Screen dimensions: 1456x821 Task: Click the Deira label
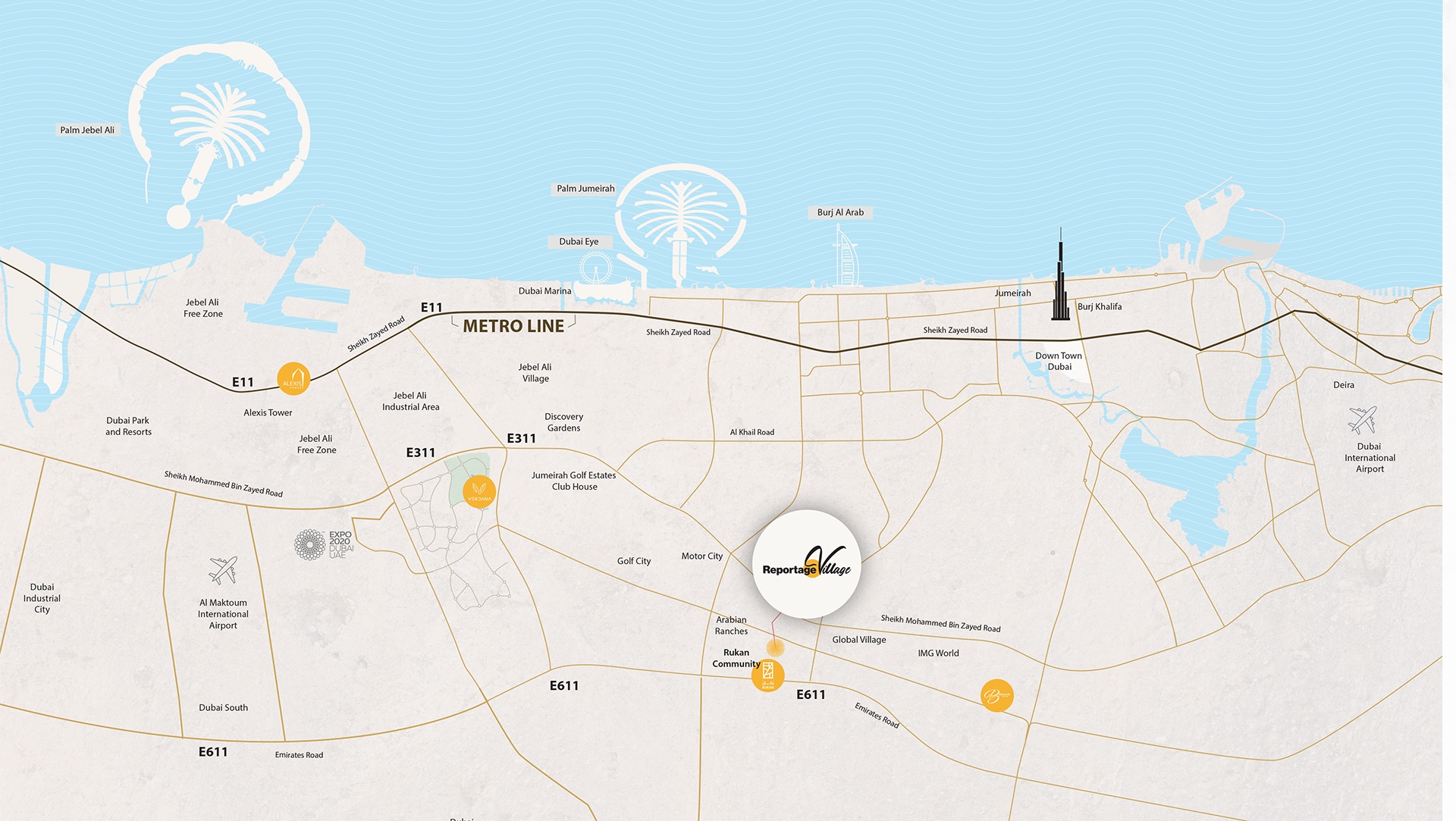pyautogui.click(x=1344, y=385)
